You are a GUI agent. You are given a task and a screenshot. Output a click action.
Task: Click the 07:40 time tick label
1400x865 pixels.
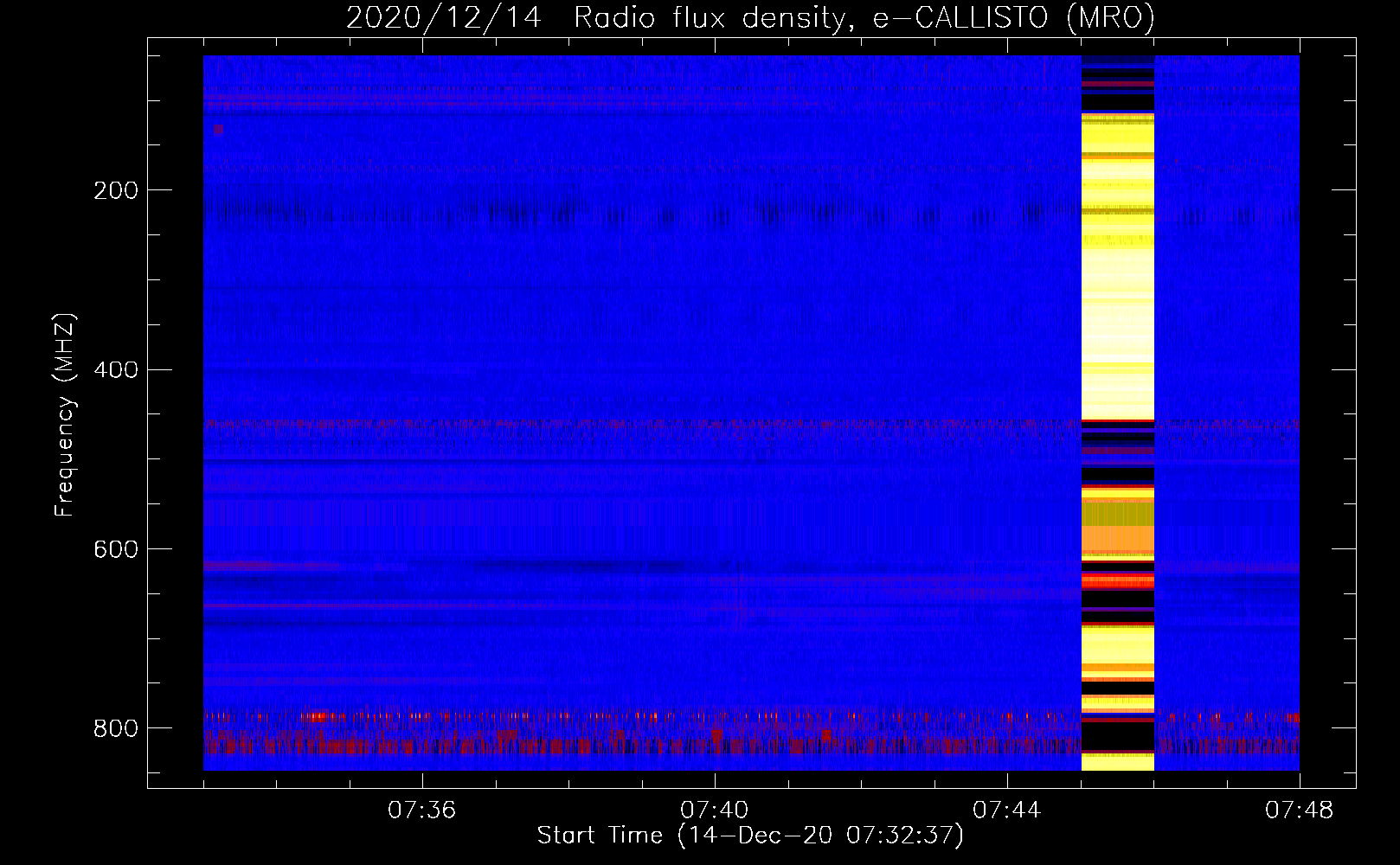[715, 811]
